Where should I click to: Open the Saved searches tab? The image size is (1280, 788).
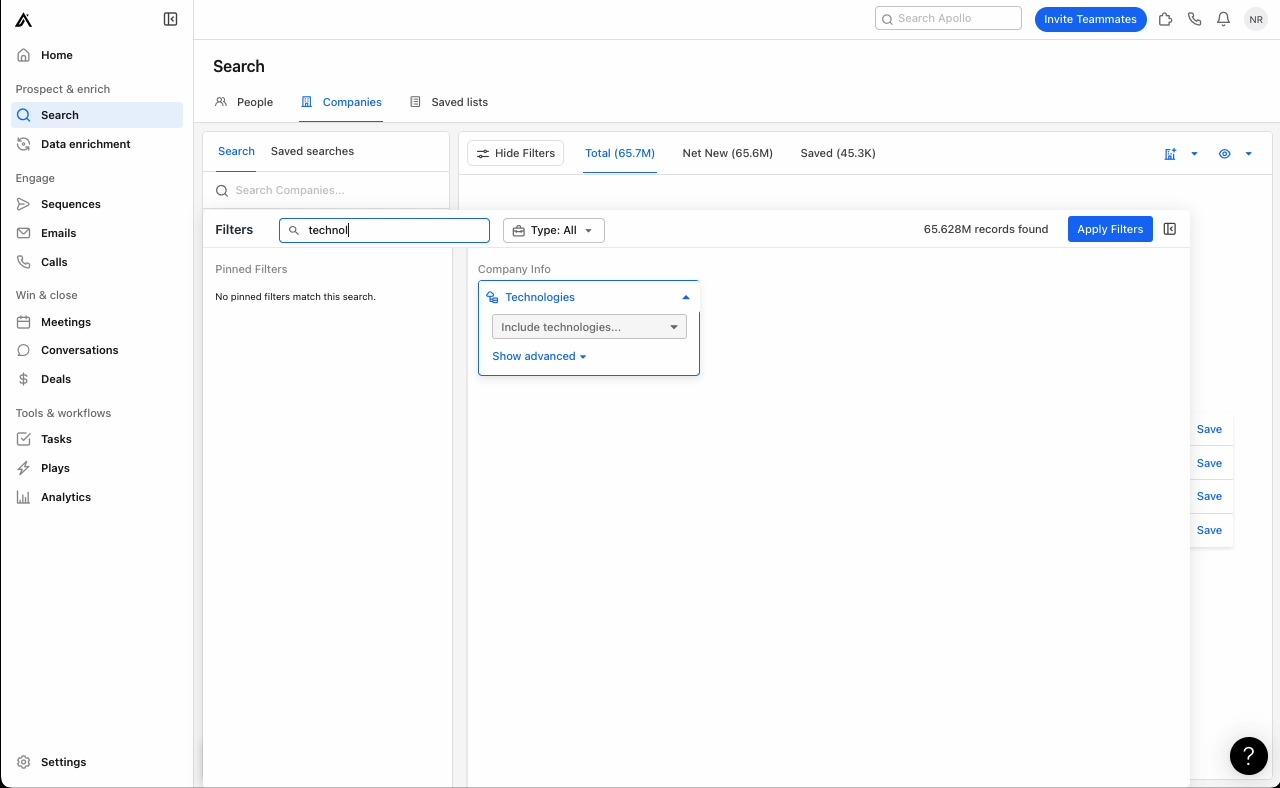click(312, 151)
